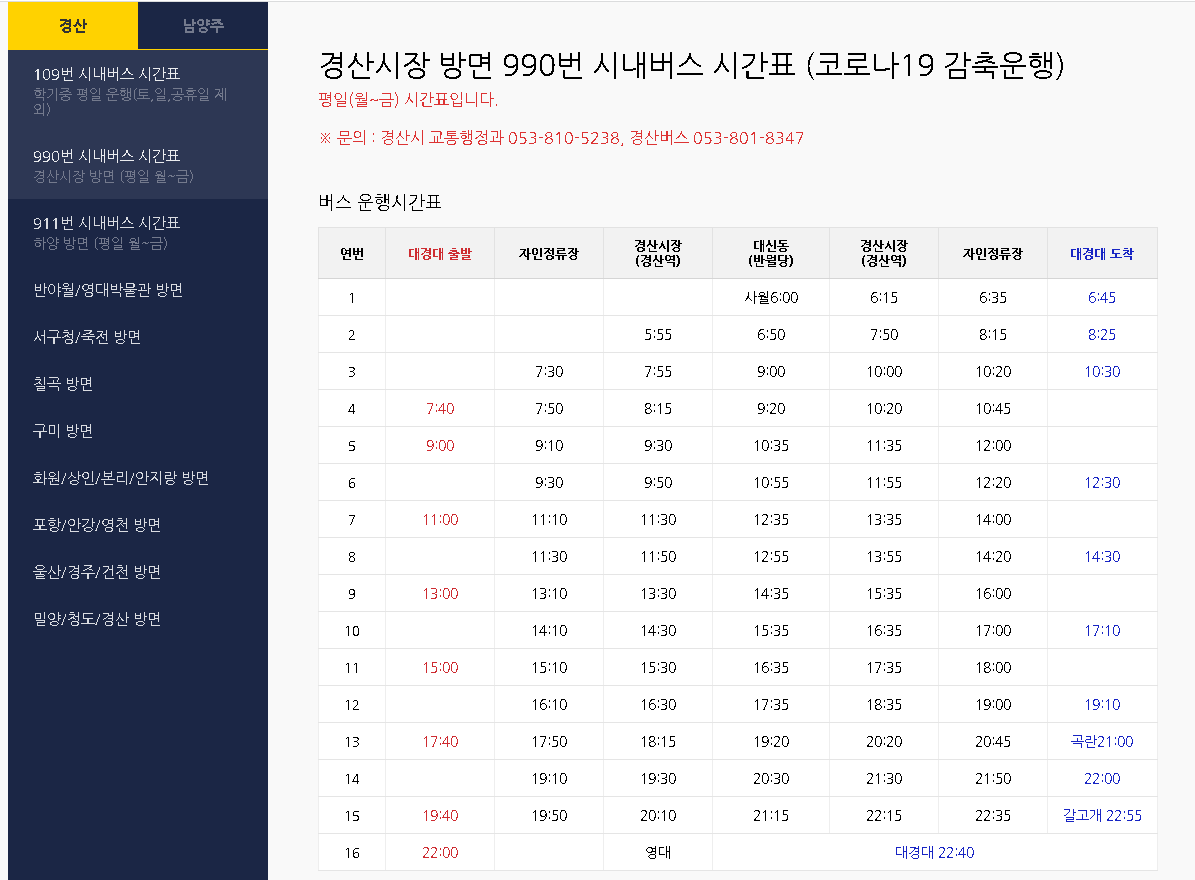This screenshot has width=1195, height=880.
Task: Click the blue 대경대 도착 column header
Action: pyautogui.click(x=1102, y=254)
